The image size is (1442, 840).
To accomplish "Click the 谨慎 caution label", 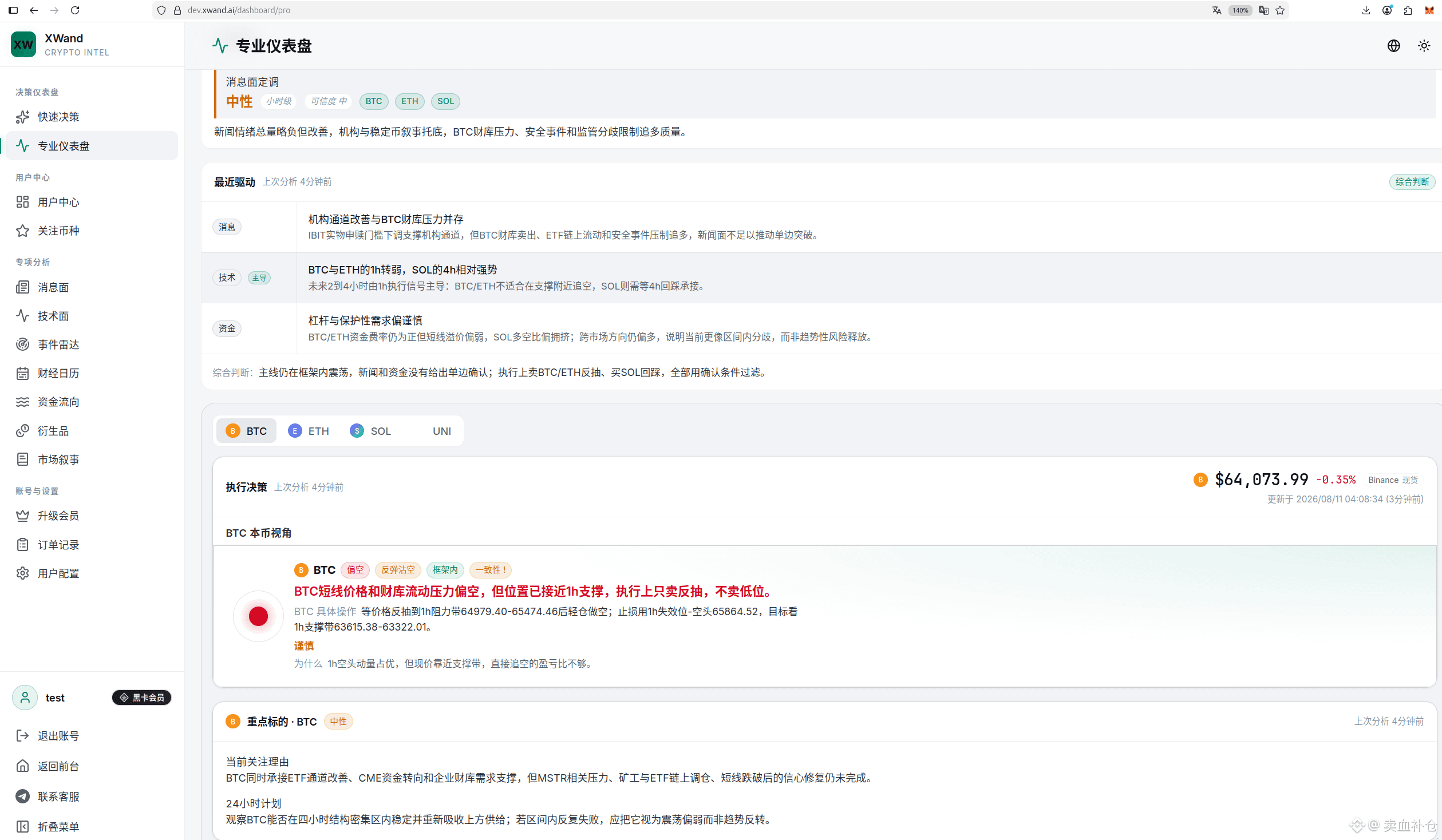I will pos(304,645).
